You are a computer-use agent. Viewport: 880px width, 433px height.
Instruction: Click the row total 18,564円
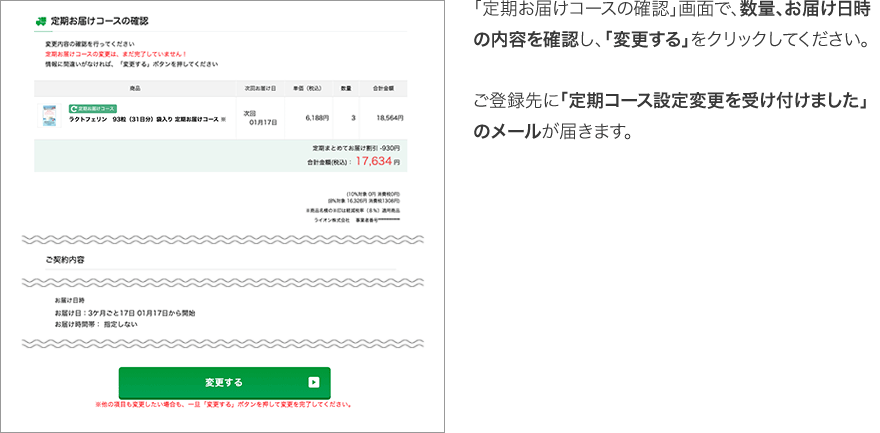(389, 118)
